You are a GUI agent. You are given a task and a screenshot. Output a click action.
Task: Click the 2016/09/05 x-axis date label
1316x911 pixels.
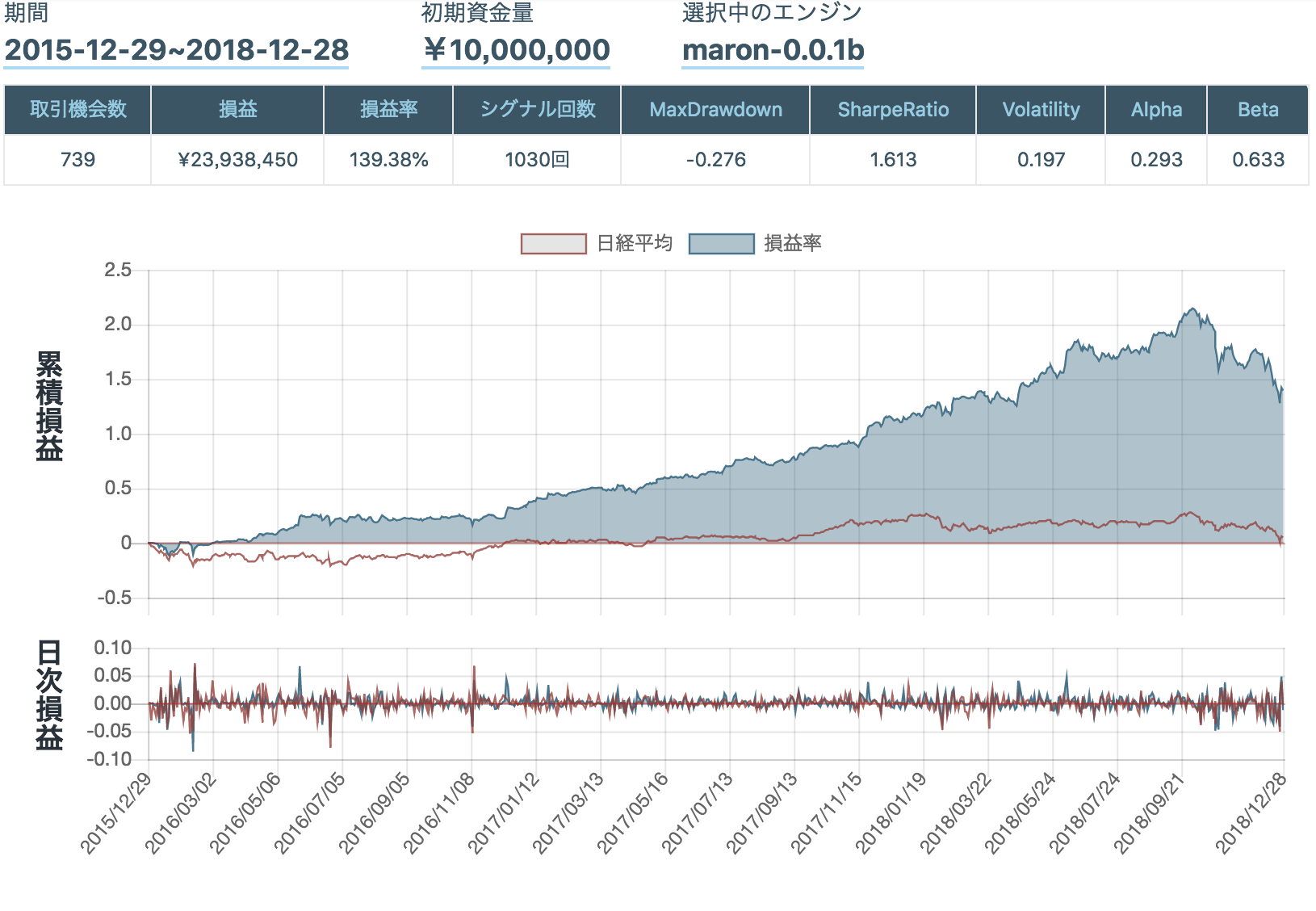(374, 812)
